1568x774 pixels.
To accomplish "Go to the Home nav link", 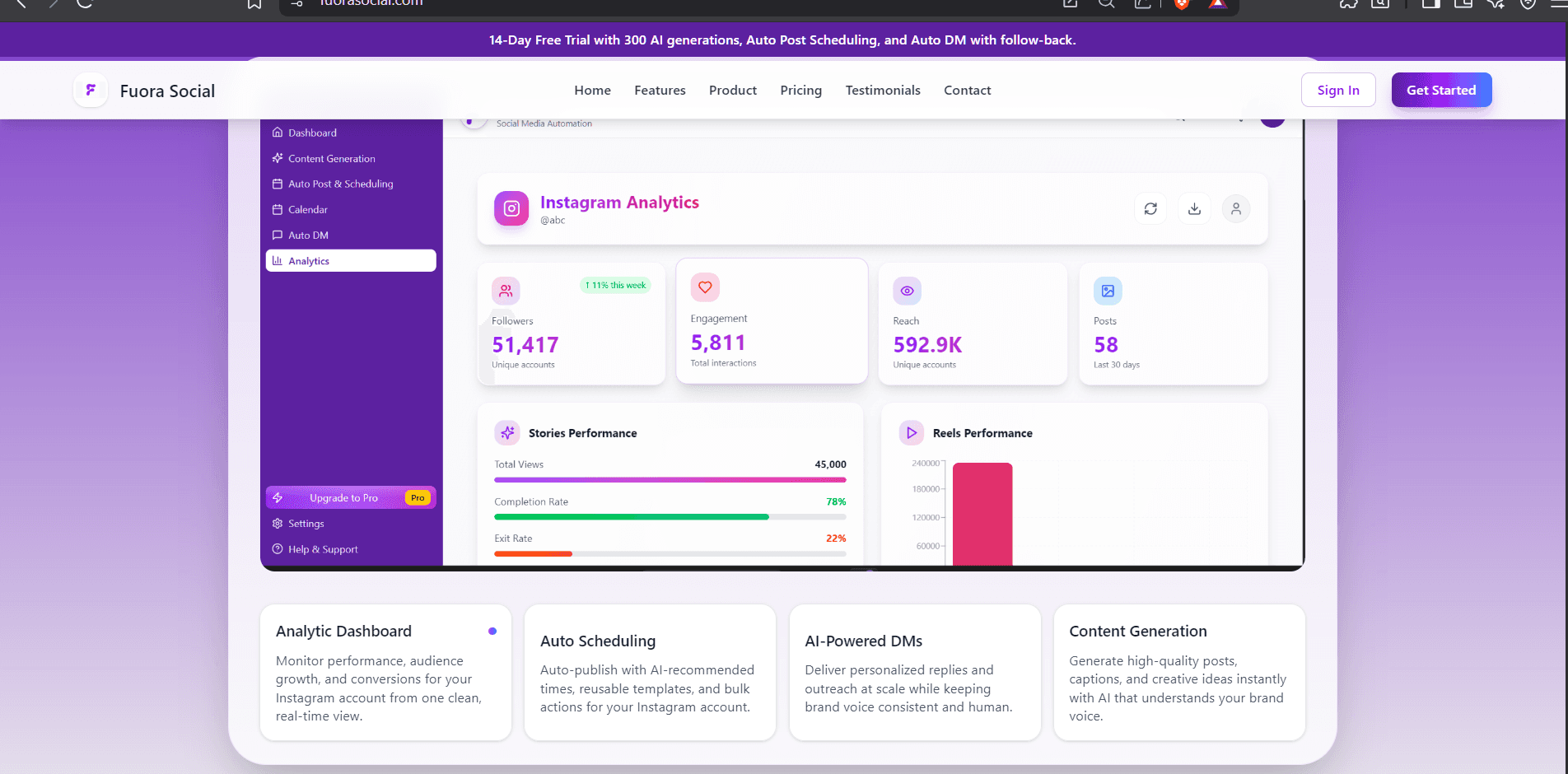I will point(592,91).
